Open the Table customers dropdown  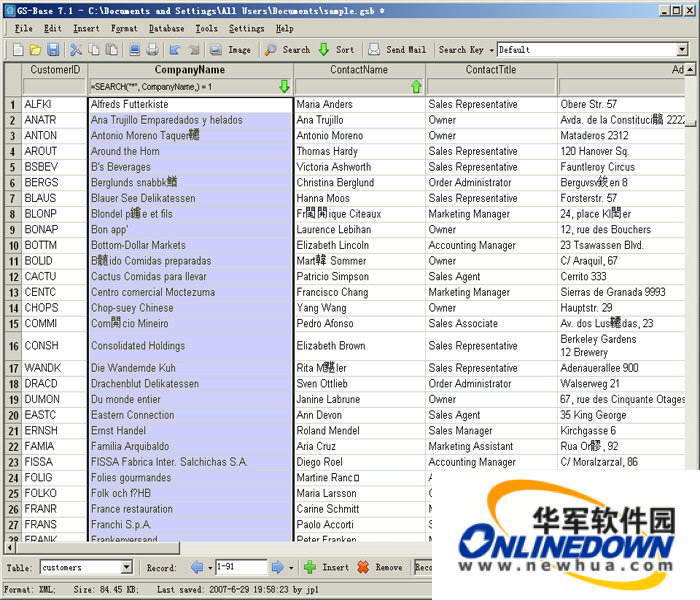(126, 567)
